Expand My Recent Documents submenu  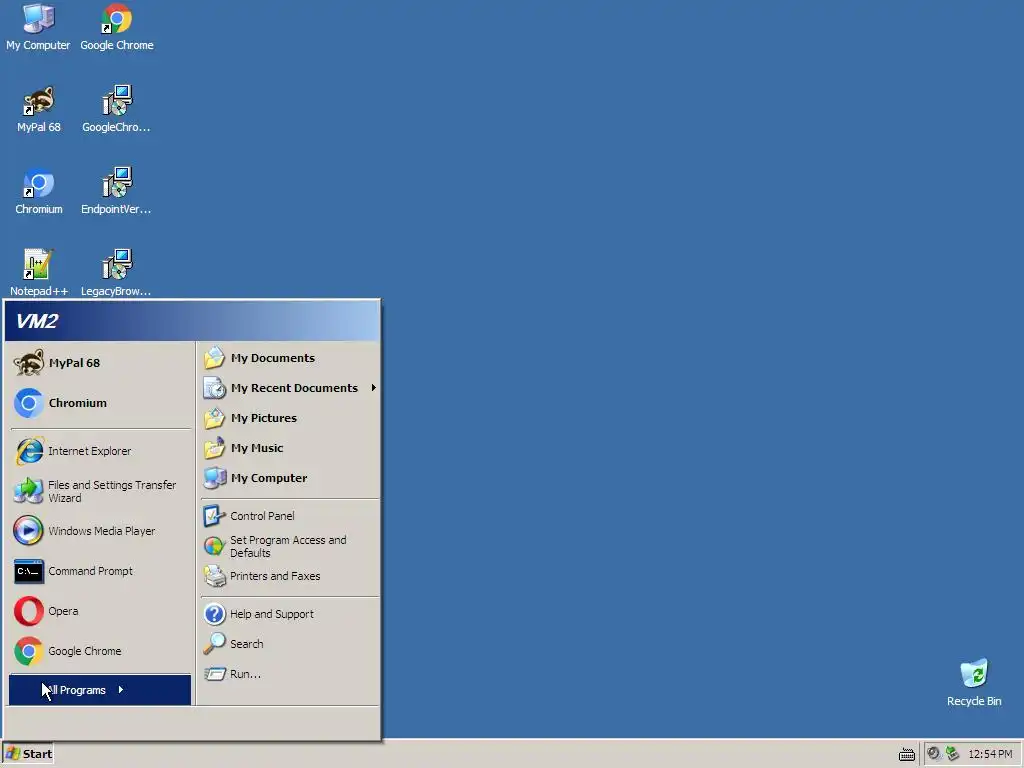point(289,388)
